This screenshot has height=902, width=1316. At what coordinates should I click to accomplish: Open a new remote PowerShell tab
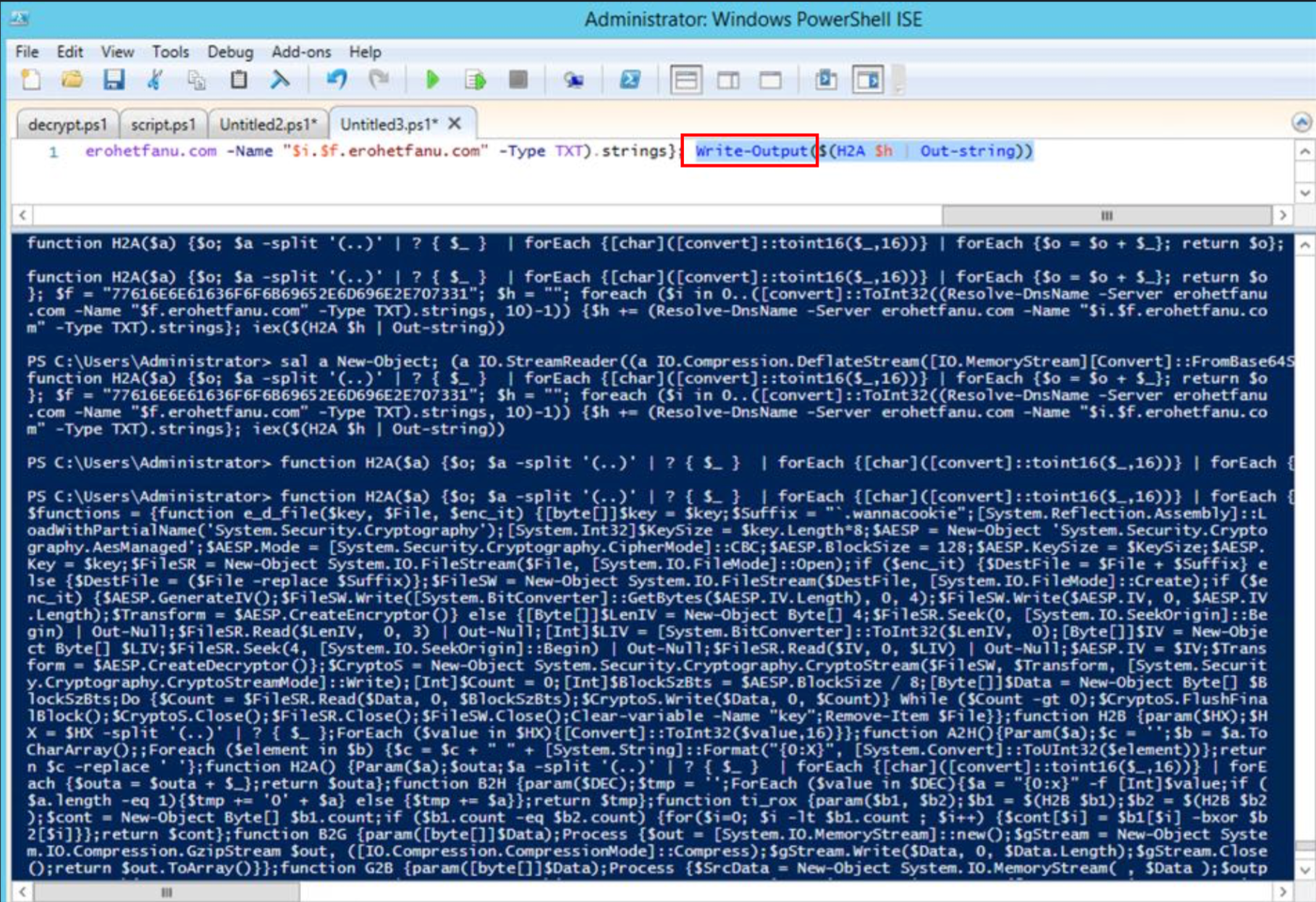[x=573, y=80]
